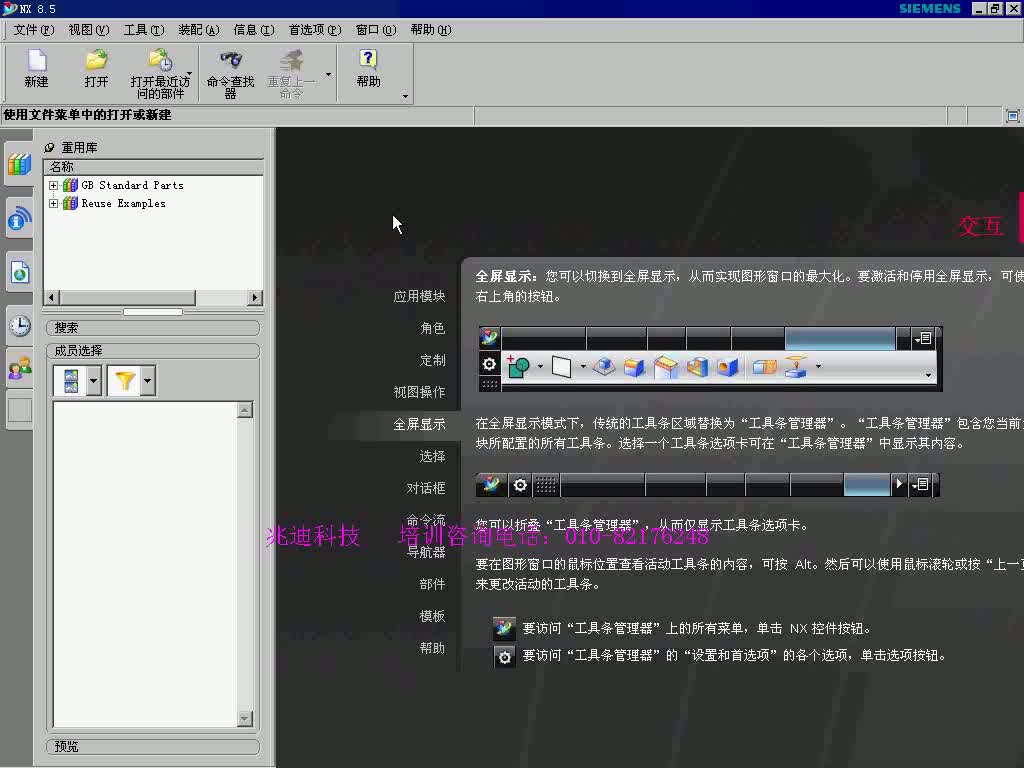This screenshot has height=768, width=1024.
Task: Click the gear options icon in bottom help row
Action: (504, 656)
